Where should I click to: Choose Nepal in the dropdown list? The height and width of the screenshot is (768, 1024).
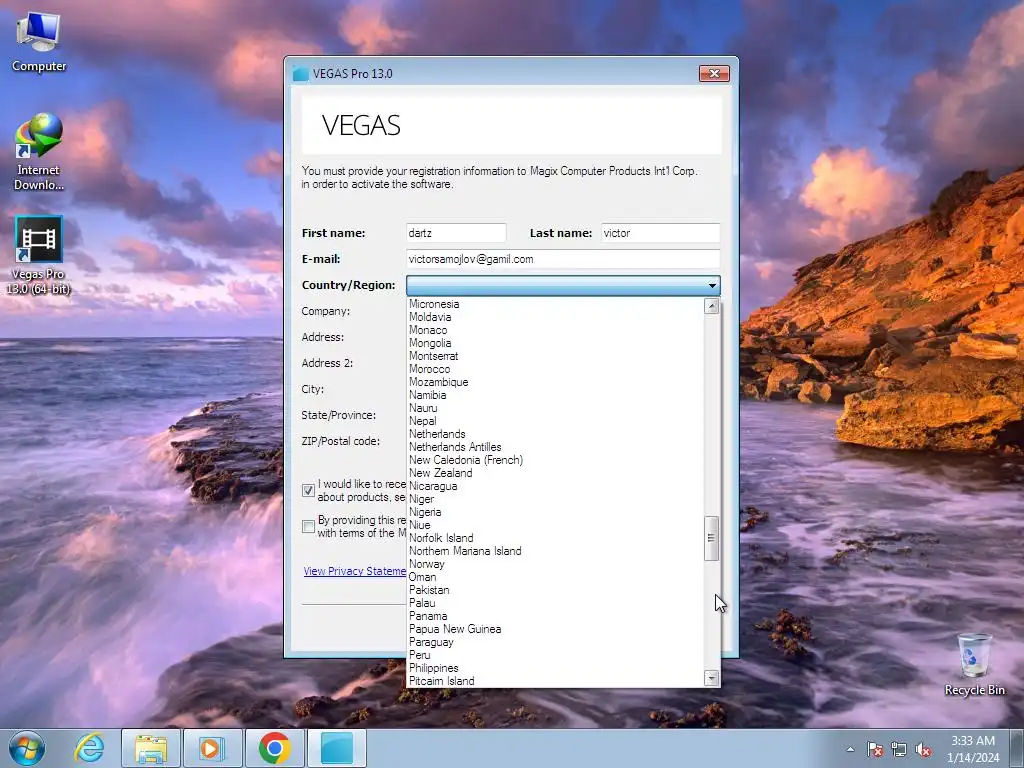[x=555, y=421]
